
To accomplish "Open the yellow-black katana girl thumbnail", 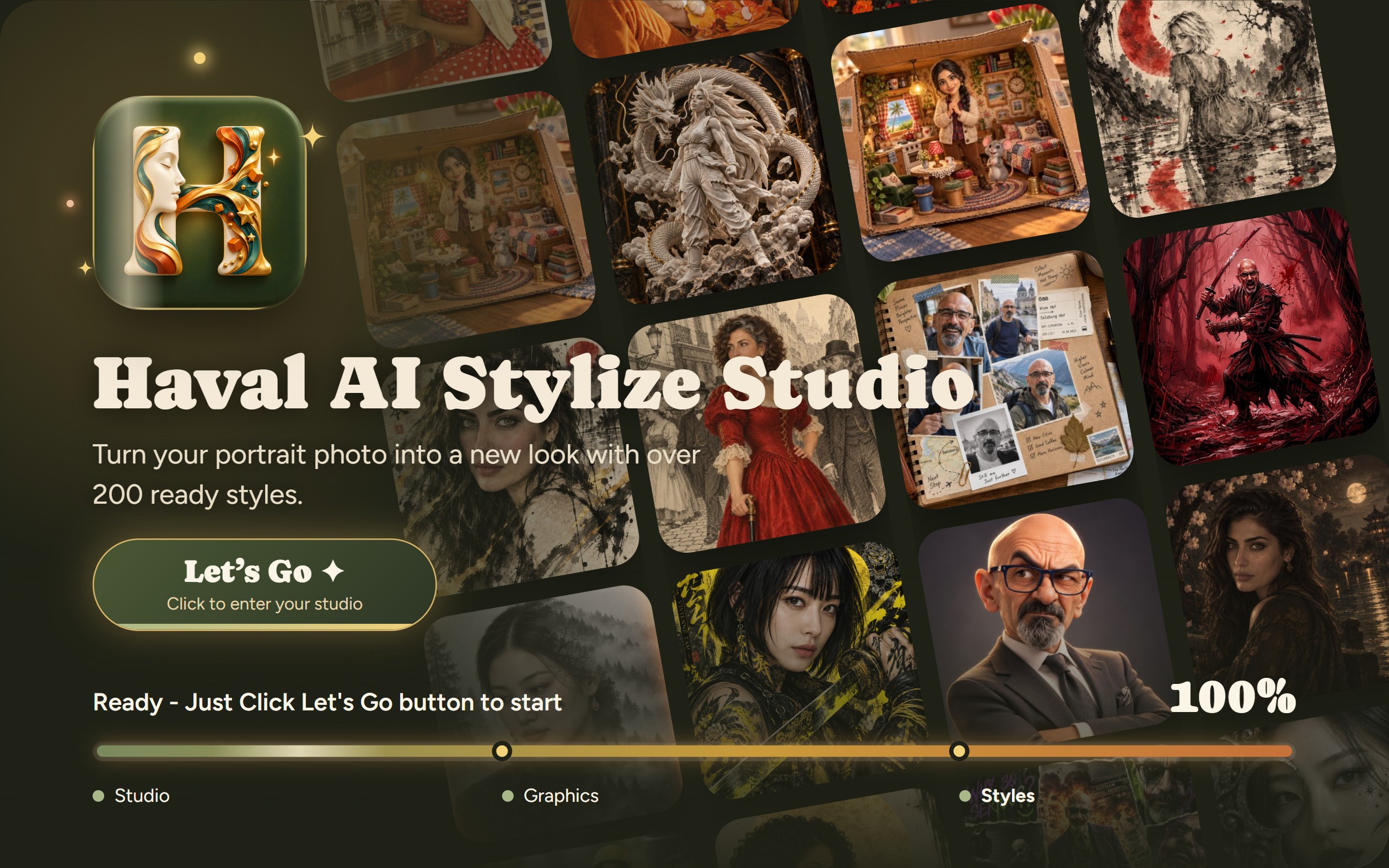I will pyautogui.click(x=800, y=671).
